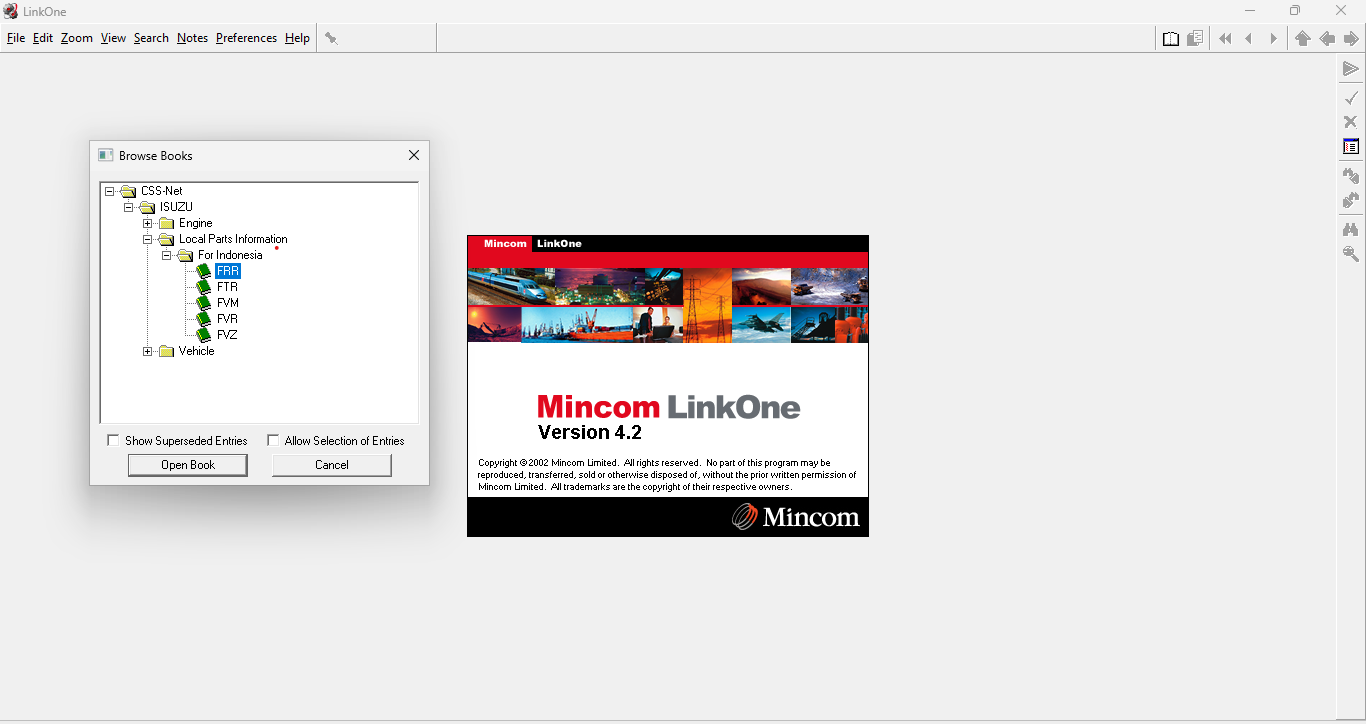Image resolution: width=1366 pixels, height=724 pixels.
Task: Expand the Engine folder
Action: (x=148, y=223)
